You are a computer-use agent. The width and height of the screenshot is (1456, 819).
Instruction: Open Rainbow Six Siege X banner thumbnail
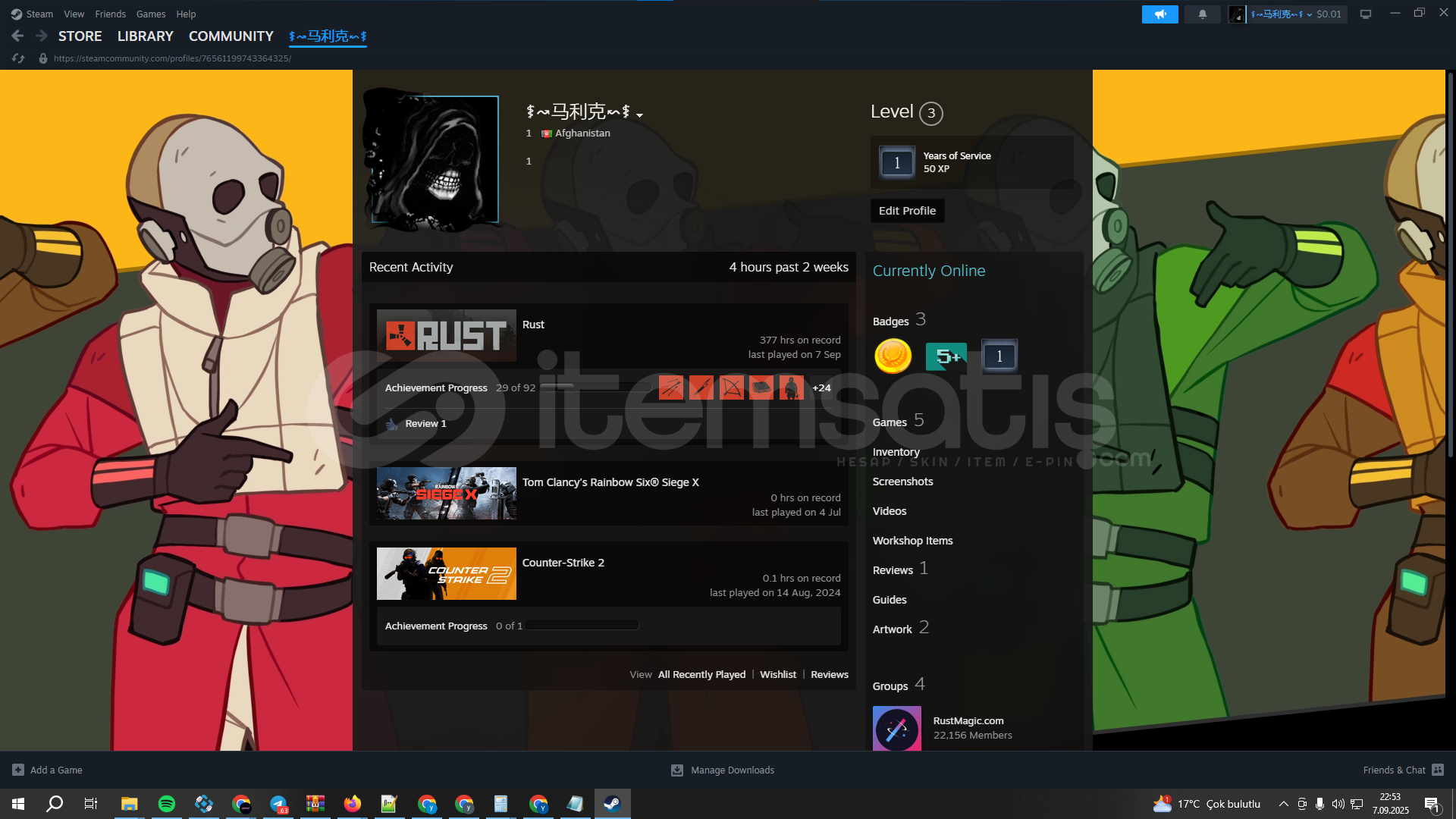(x=446, y=493)
